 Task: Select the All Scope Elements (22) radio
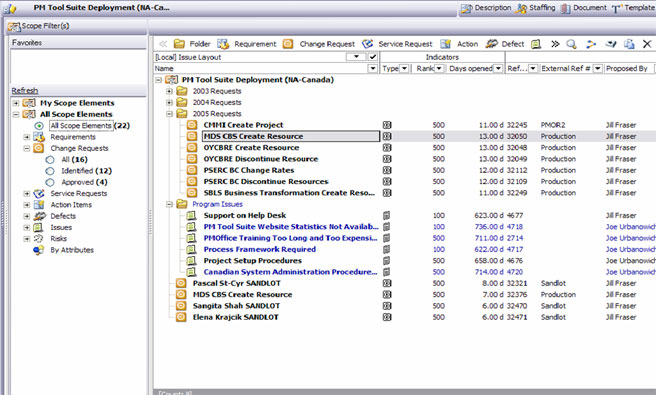tap(39, 126)
